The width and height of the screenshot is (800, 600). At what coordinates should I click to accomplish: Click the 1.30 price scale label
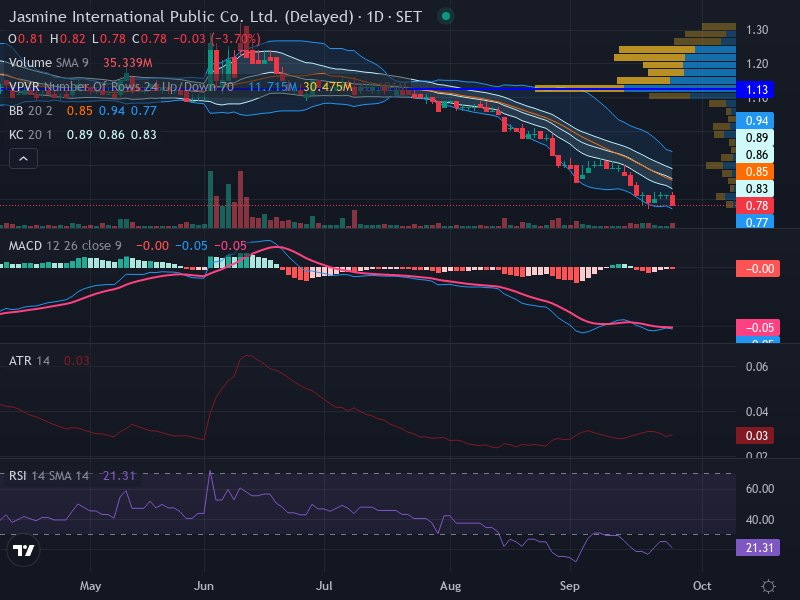(757, 30)
